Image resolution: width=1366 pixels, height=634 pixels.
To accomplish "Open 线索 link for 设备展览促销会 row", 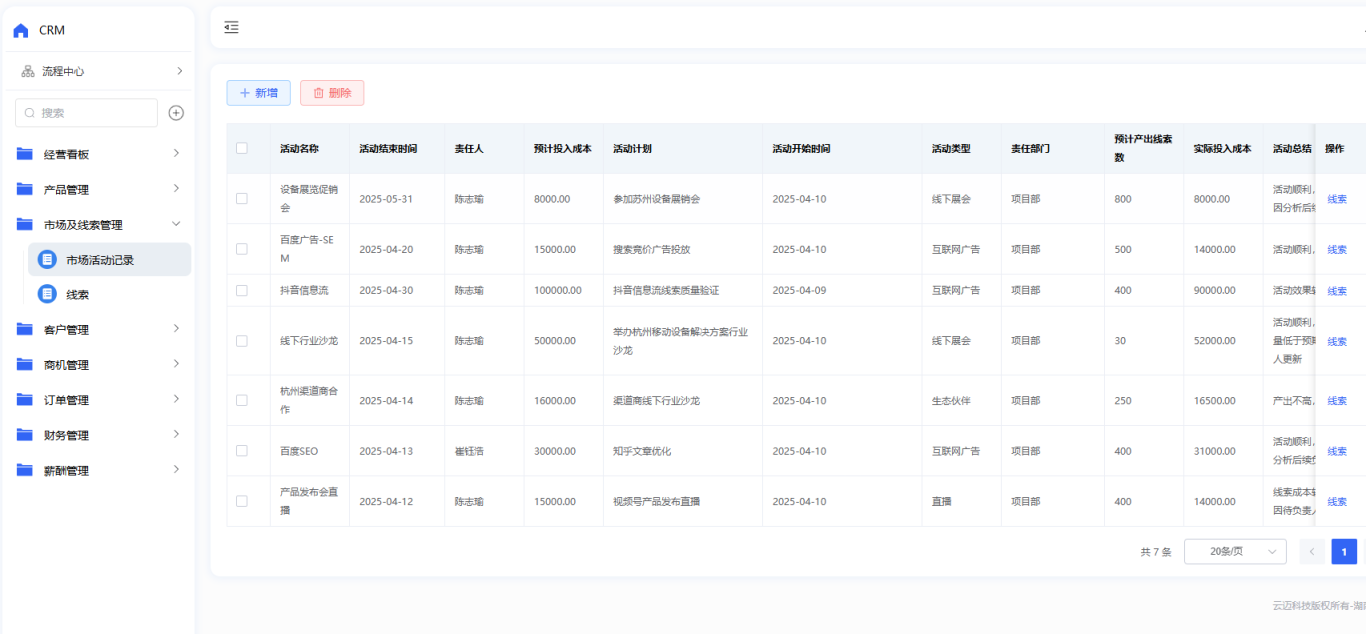I will tap(1337, 199).
